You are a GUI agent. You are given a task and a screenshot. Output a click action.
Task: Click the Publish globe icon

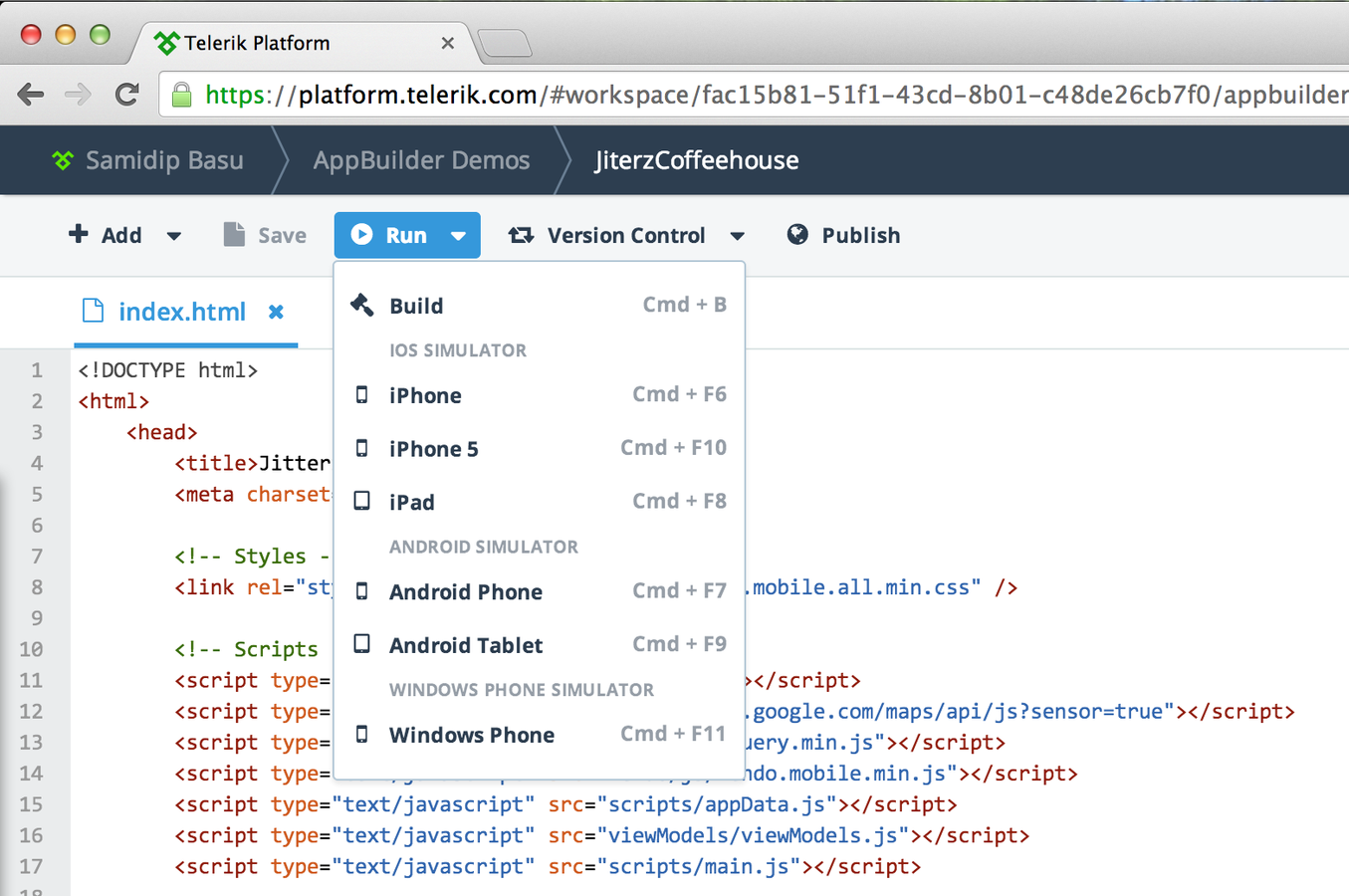[797, 234]
